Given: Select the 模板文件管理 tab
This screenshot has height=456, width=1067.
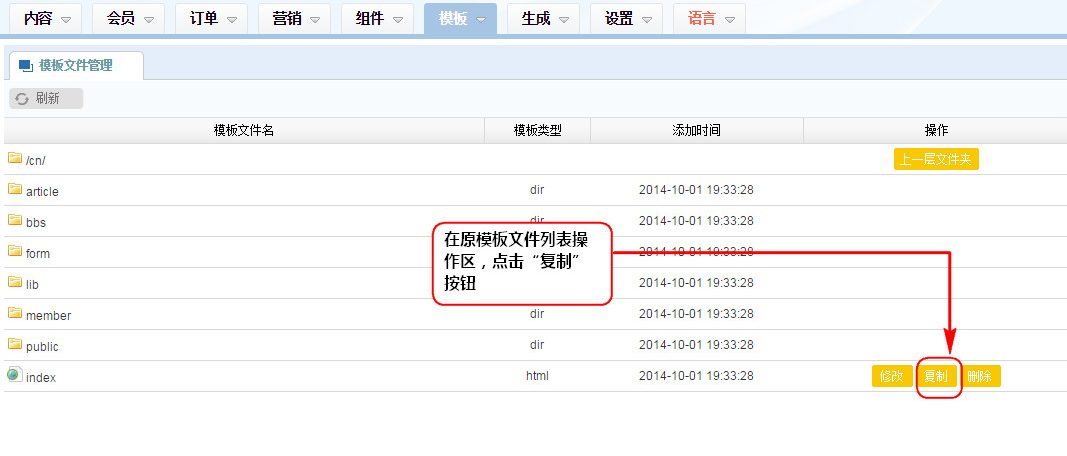Looking at the screenshot, I should tap(75, 66).
